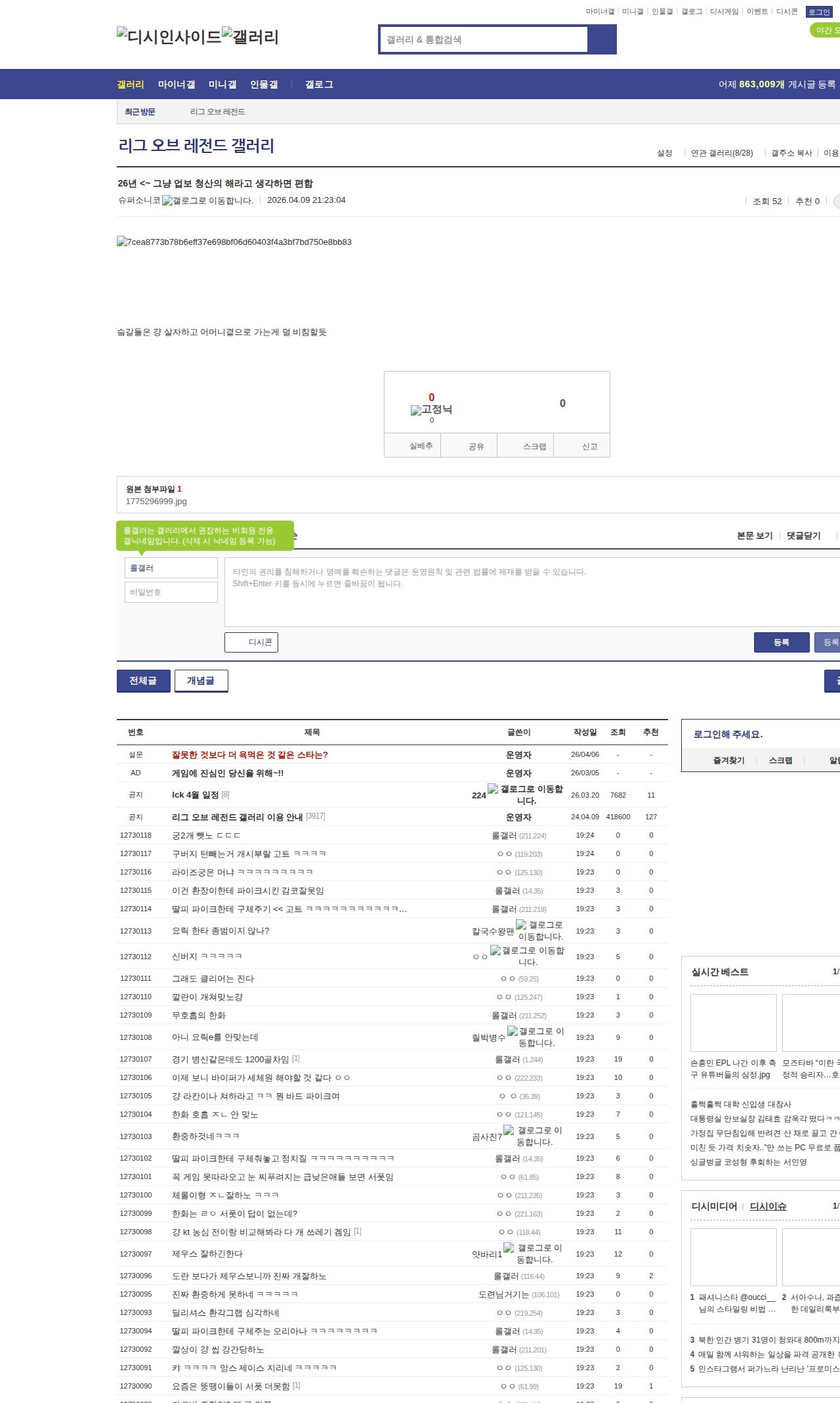Viewport: 840px width, 1403px height.
Task: Open the 손흥민 EPL 나간 이후 best thumbnail
Action: pyautogui.click(x=734, y=1023)
